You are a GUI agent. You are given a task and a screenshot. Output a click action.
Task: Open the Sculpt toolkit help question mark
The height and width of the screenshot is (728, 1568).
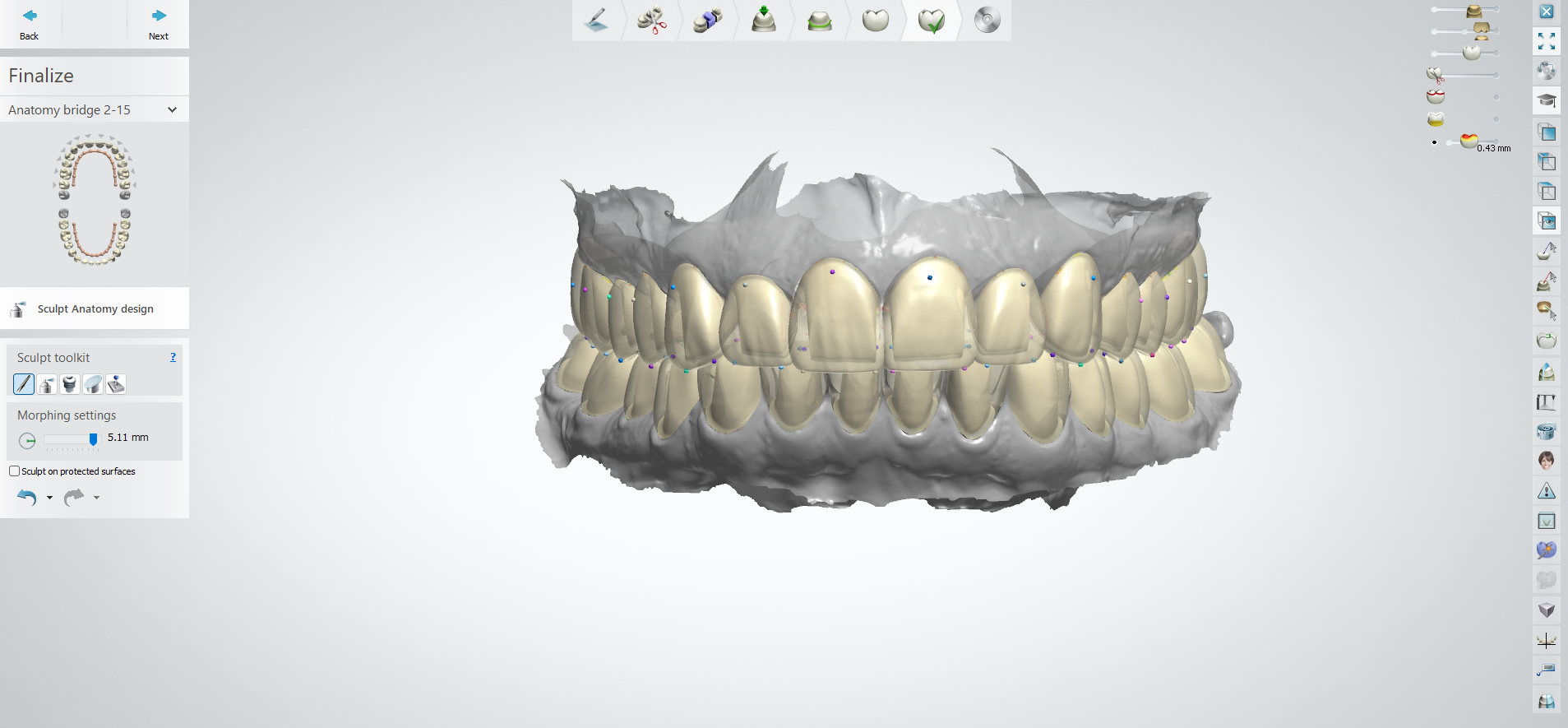coord(173,357)
